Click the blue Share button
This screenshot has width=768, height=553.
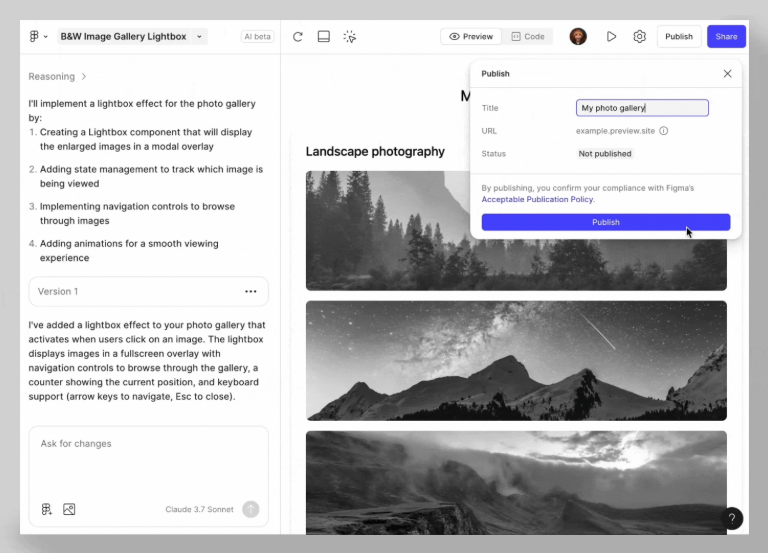[x=726, y=36]
